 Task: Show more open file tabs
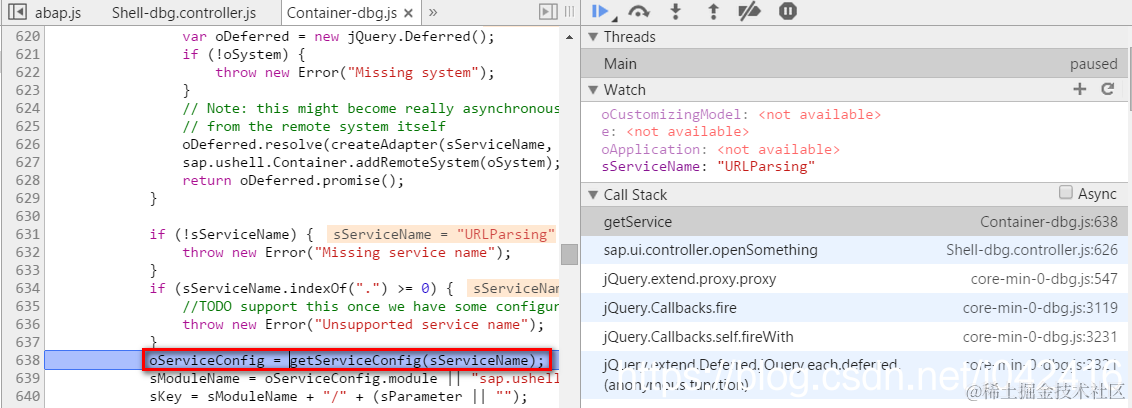pyautogui.click(x=432, y=12)
